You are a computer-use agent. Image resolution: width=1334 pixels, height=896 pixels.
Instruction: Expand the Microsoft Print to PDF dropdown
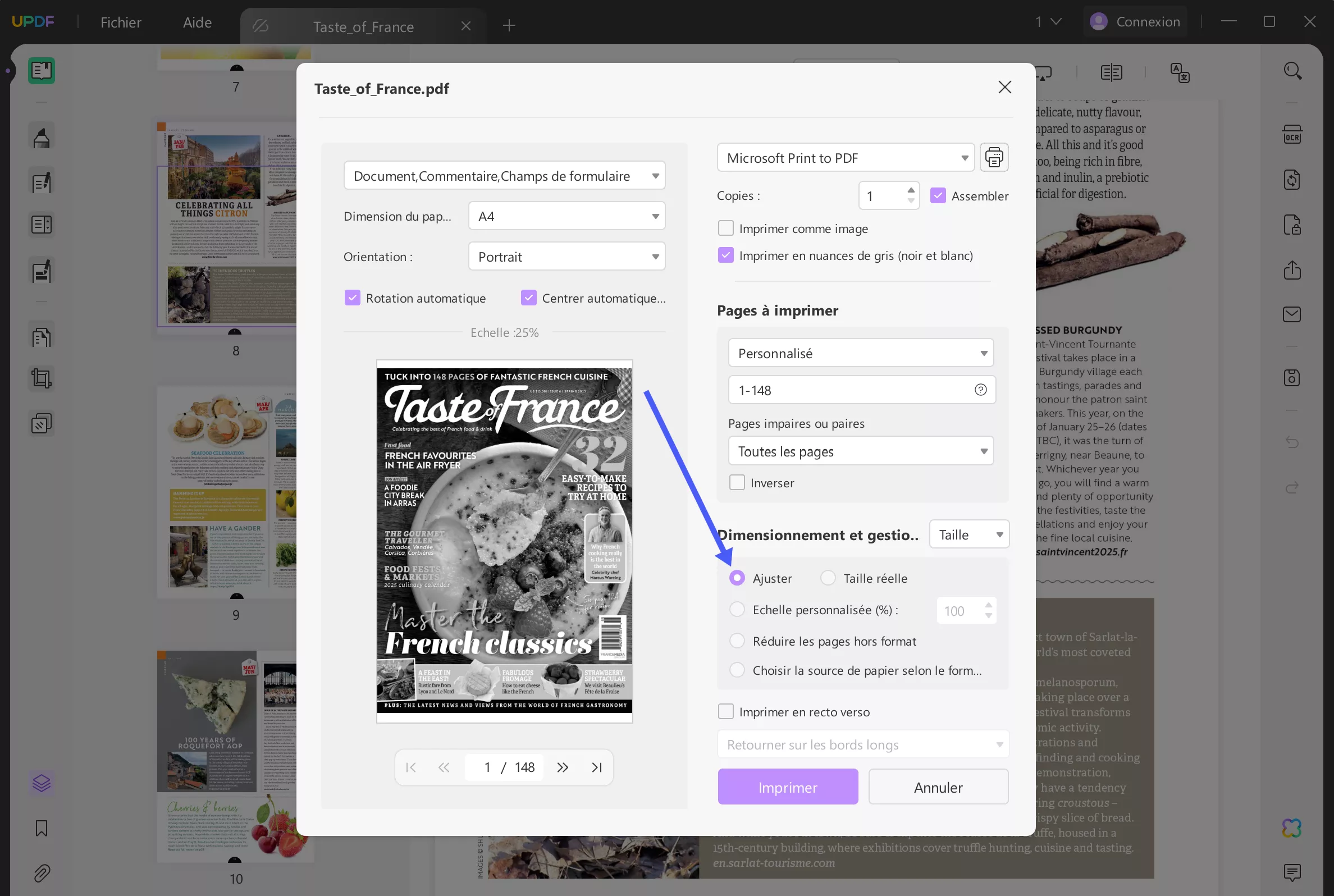click(846, 158)
